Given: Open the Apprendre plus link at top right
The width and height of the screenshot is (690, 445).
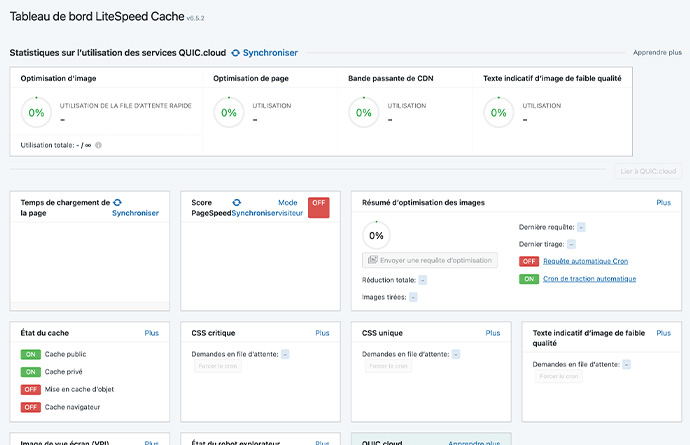Looking at the screenshot, I should pyautogui.click(x=657, y=53).
